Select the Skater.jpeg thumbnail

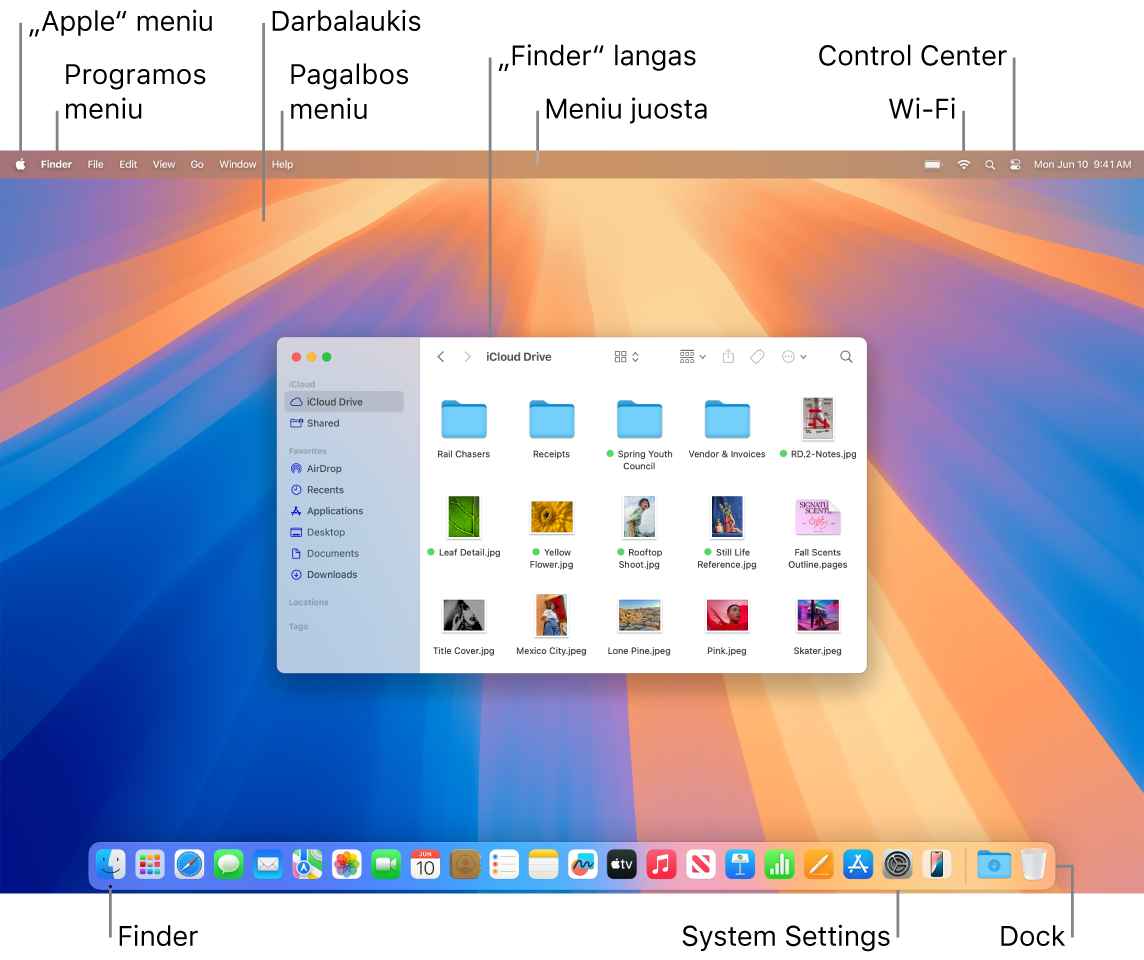tap(818, 616)
